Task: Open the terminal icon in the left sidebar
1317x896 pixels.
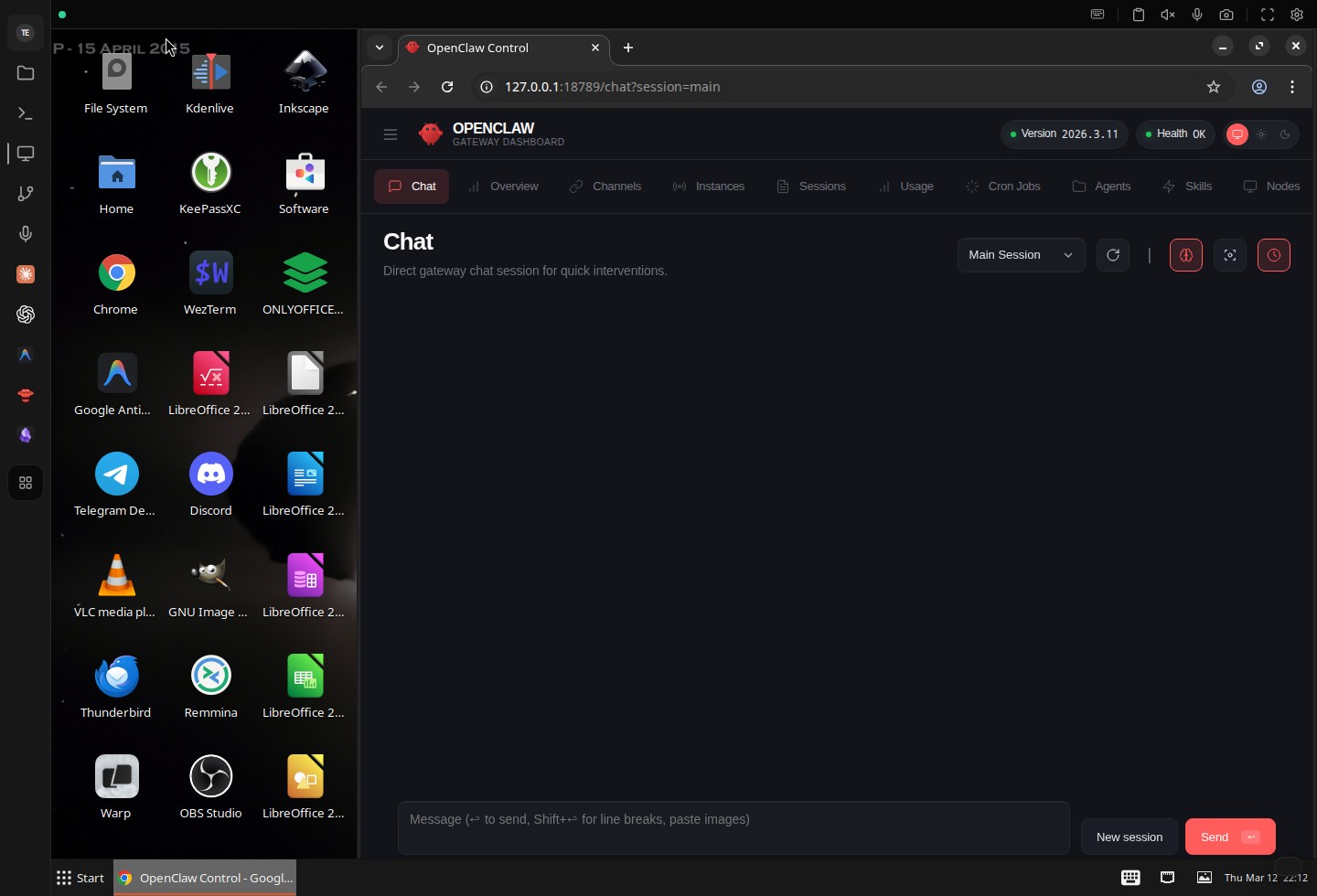Action: click(x=26, y=113)
